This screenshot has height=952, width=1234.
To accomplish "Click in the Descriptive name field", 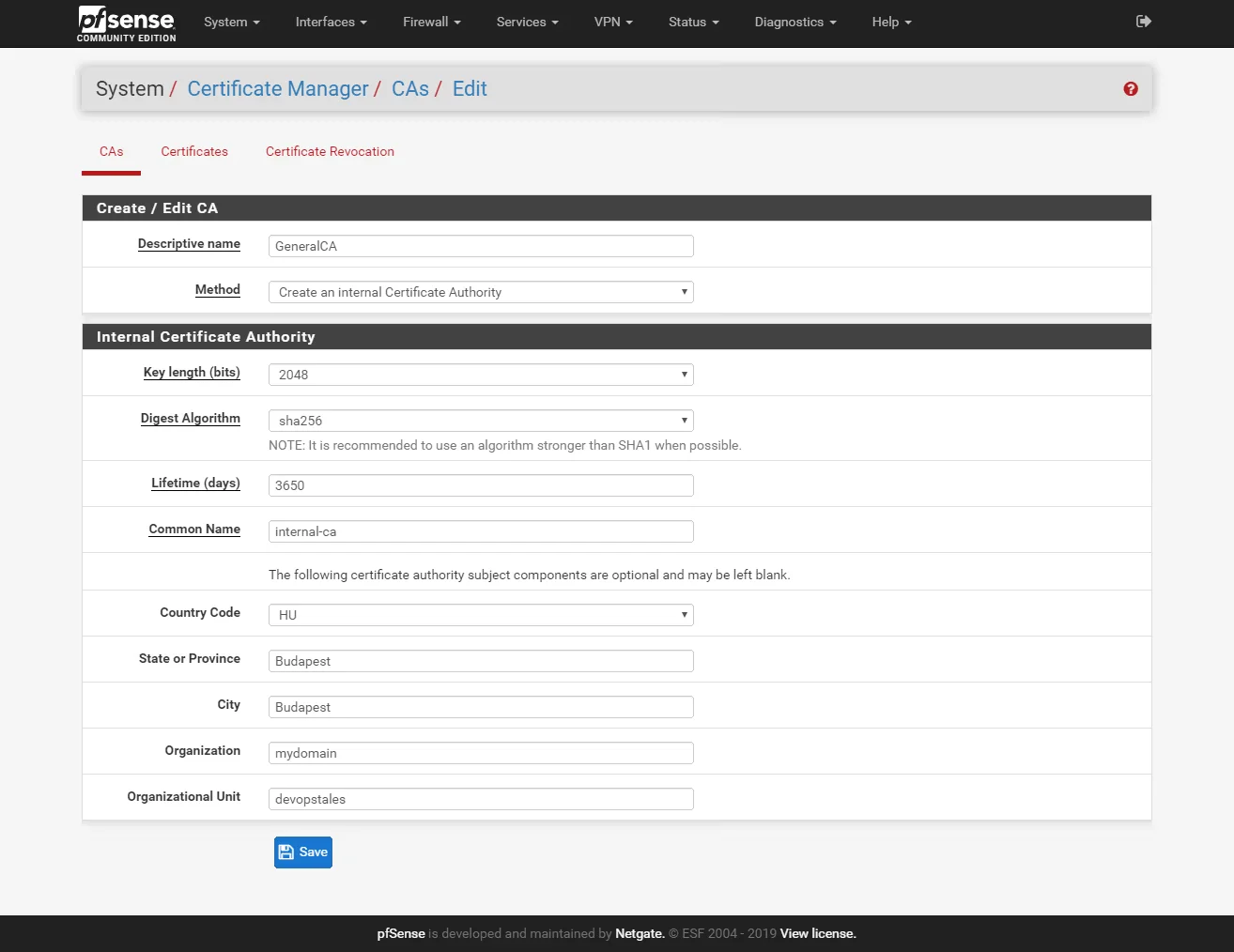I will (480, 245).
